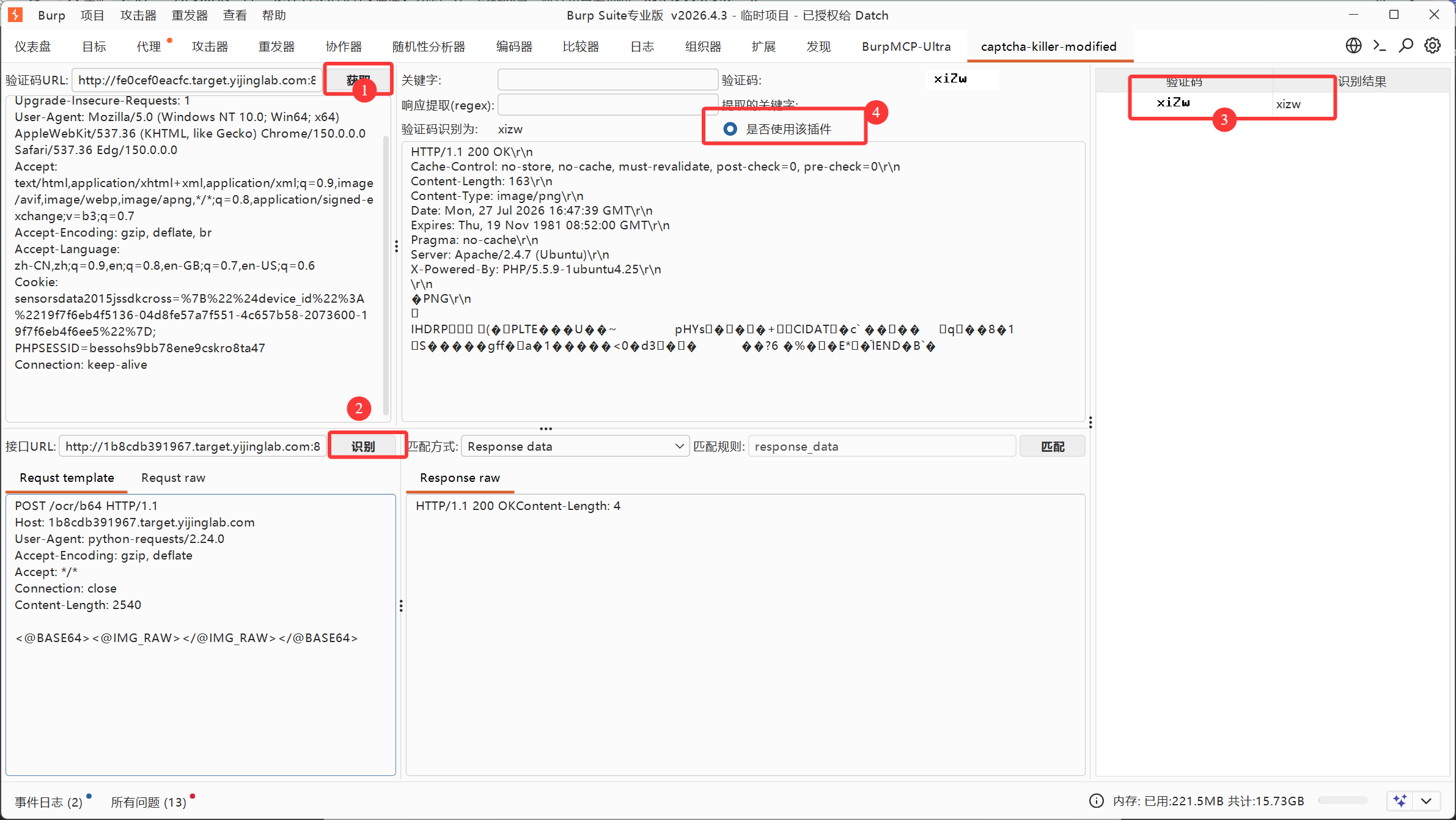The image size is (1456, 820).
Task: Click the 匹配 button
Action: coord(1053,446)
